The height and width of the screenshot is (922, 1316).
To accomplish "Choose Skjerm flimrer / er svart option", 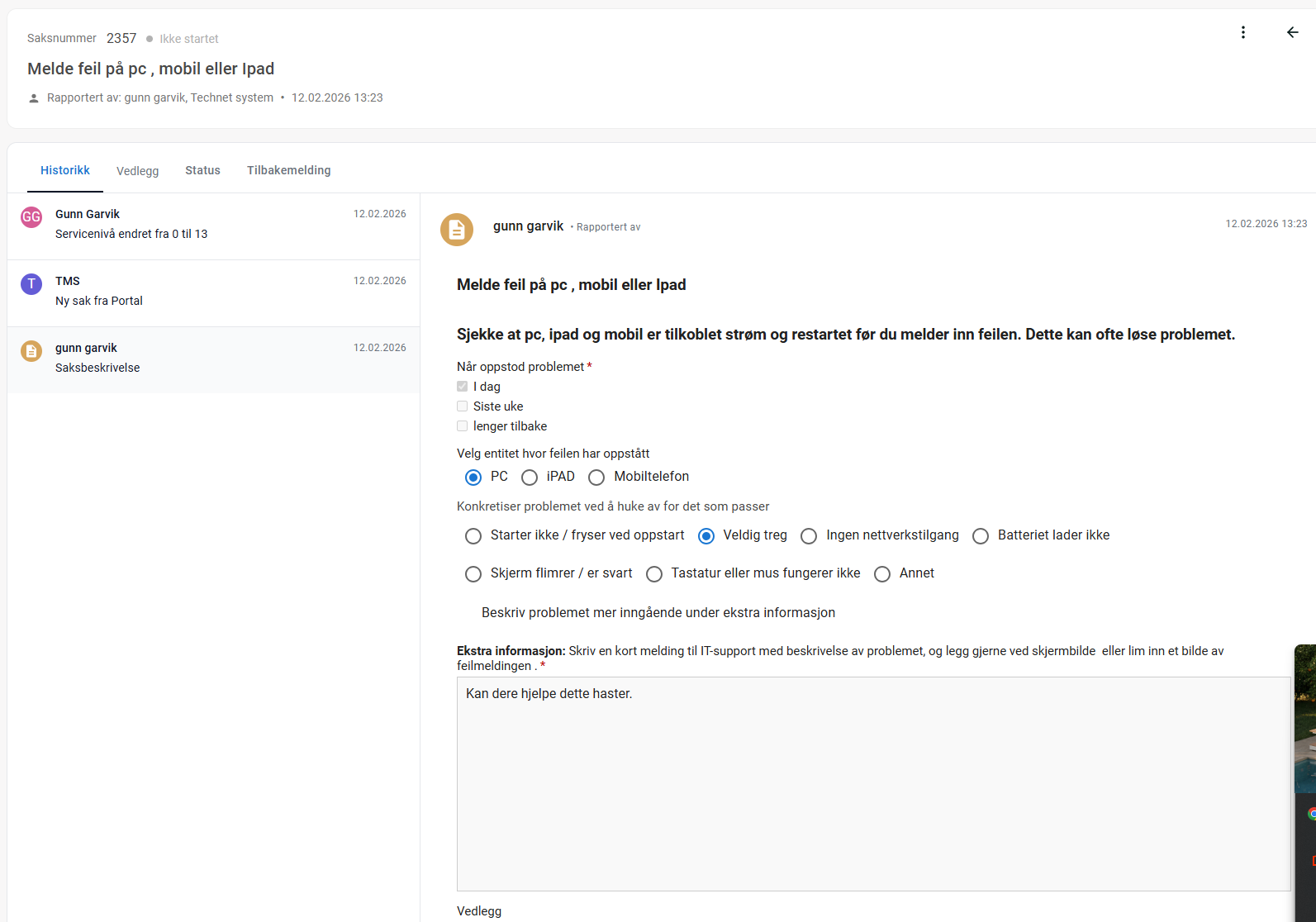I will (473, 574).
